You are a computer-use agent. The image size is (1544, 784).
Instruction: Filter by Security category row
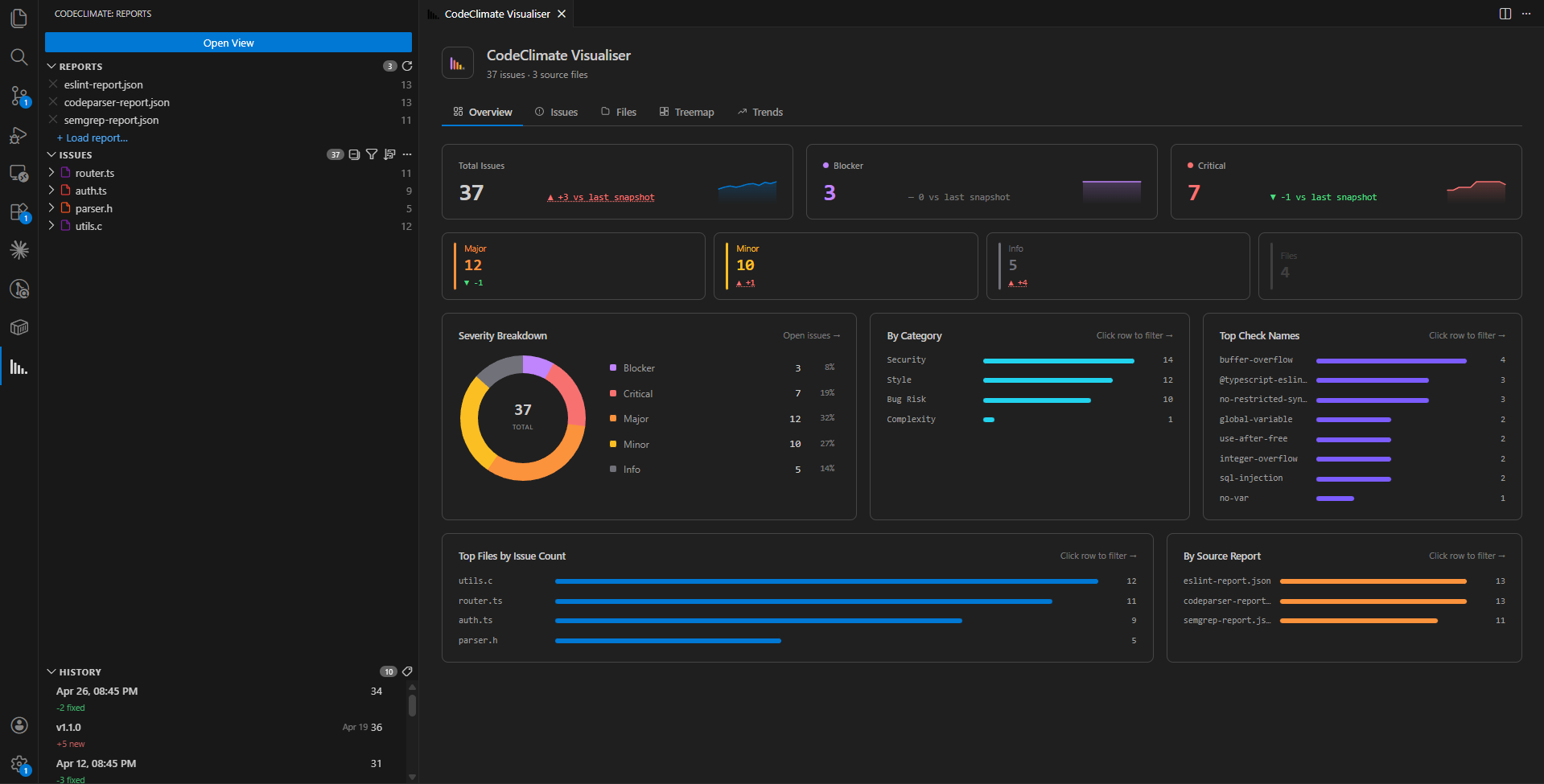tap(1030, 360)
